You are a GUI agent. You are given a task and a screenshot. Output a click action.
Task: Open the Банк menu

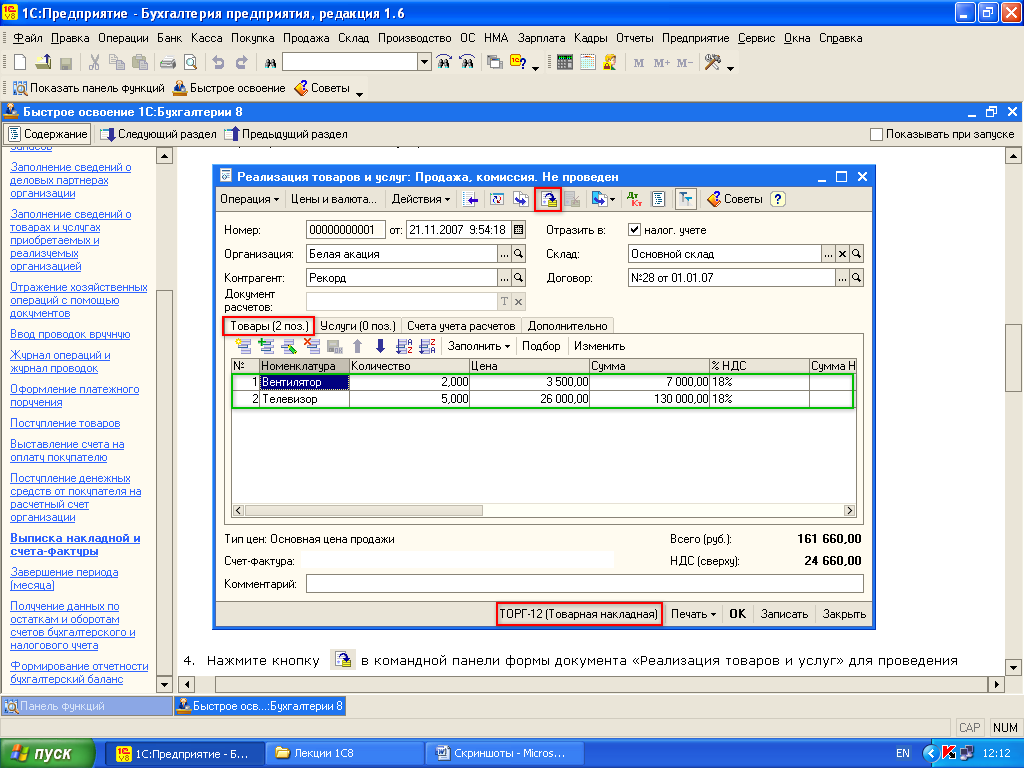[169, 38]
